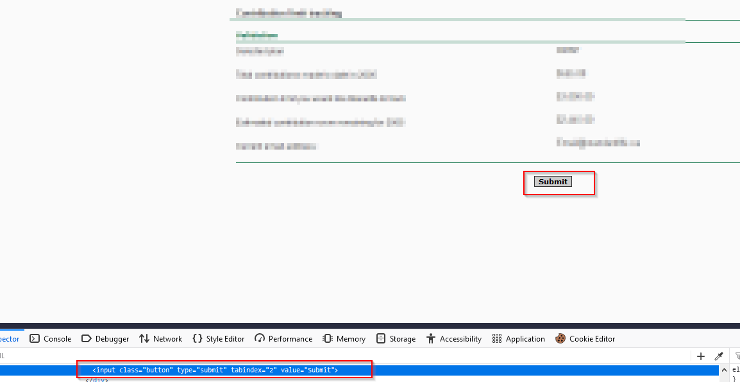Open the Accessibility tab
The image size is (740, 382).
tap(454, 339)
